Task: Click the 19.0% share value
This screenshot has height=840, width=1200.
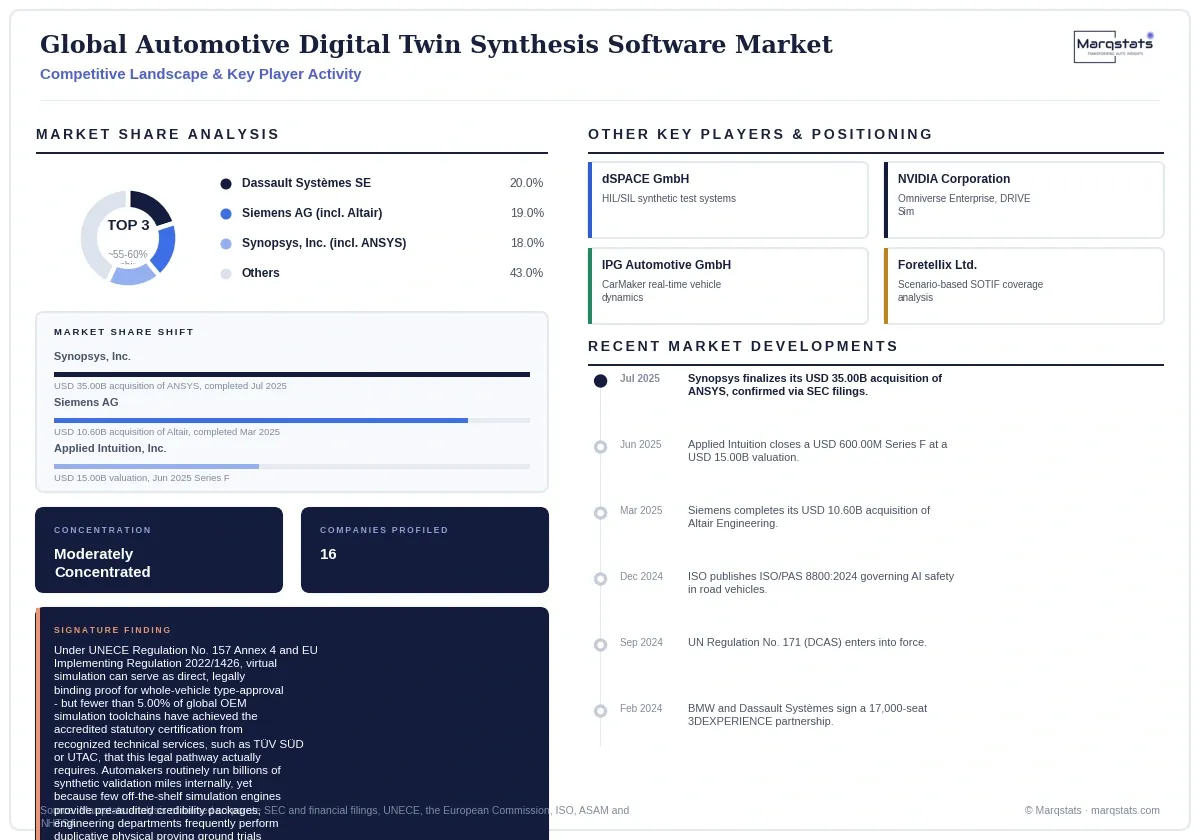Action: [526, 213]
